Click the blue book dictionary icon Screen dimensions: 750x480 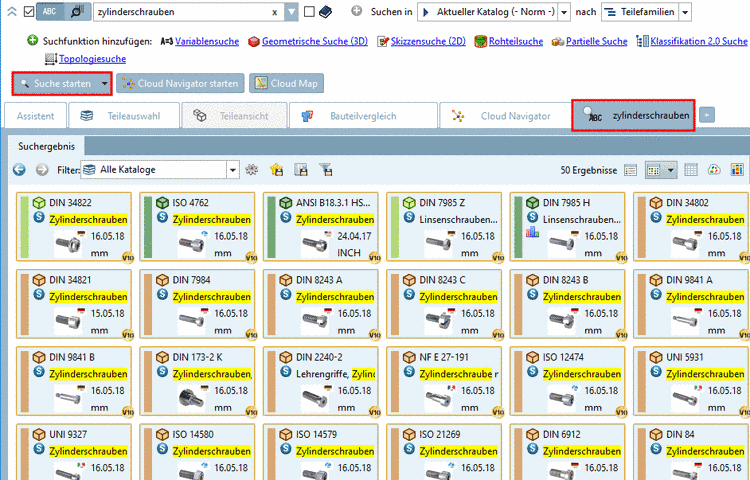pyautogui.click(x=326, y=11)
